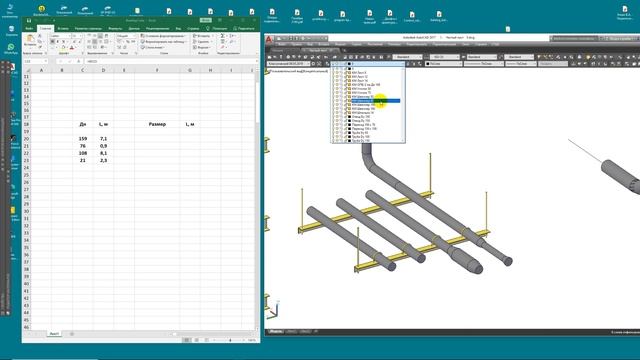The image size is (640, 360).
Task: Click the UCS axis icon in the viewport
Action: pos(274,309)
